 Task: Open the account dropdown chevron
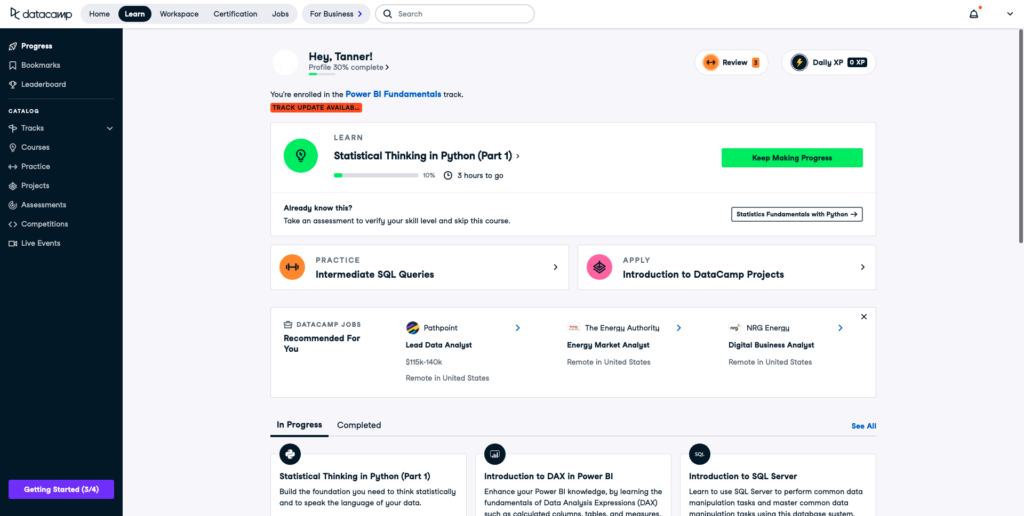tap(1010, 14)
